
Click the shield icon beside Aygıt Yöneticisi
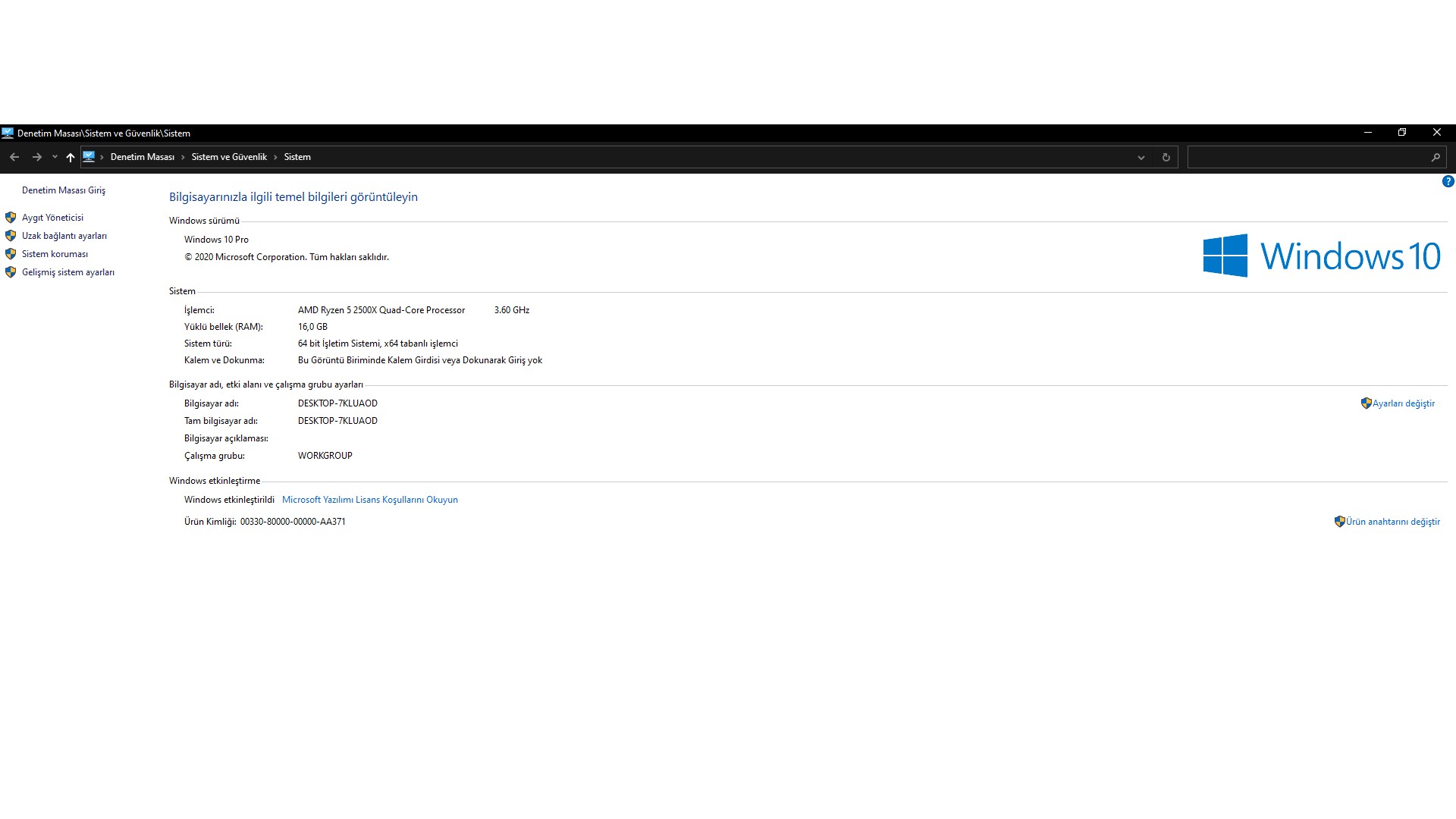pyautogui.click(x=11, y=218)
